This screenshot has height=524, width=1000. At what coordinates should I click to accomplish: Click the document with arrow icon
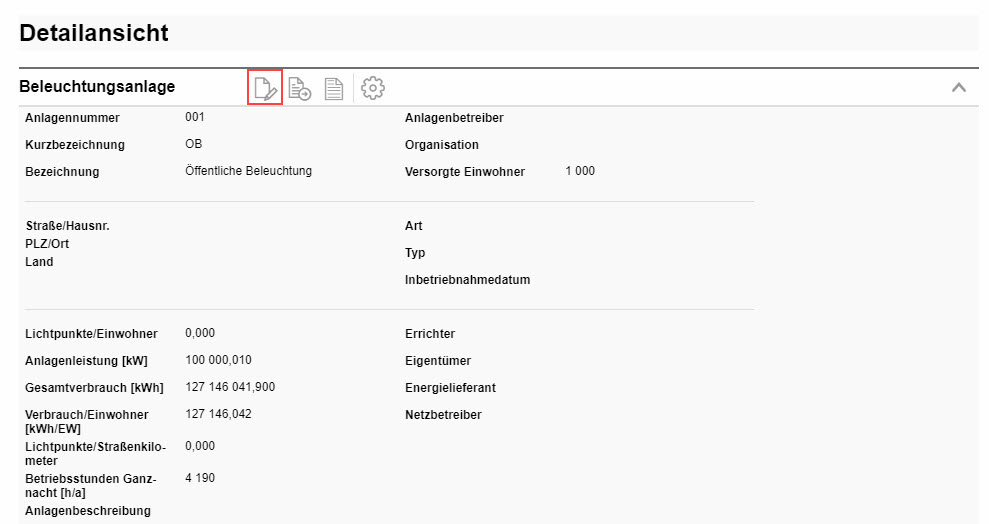click(x=299, y=88)
